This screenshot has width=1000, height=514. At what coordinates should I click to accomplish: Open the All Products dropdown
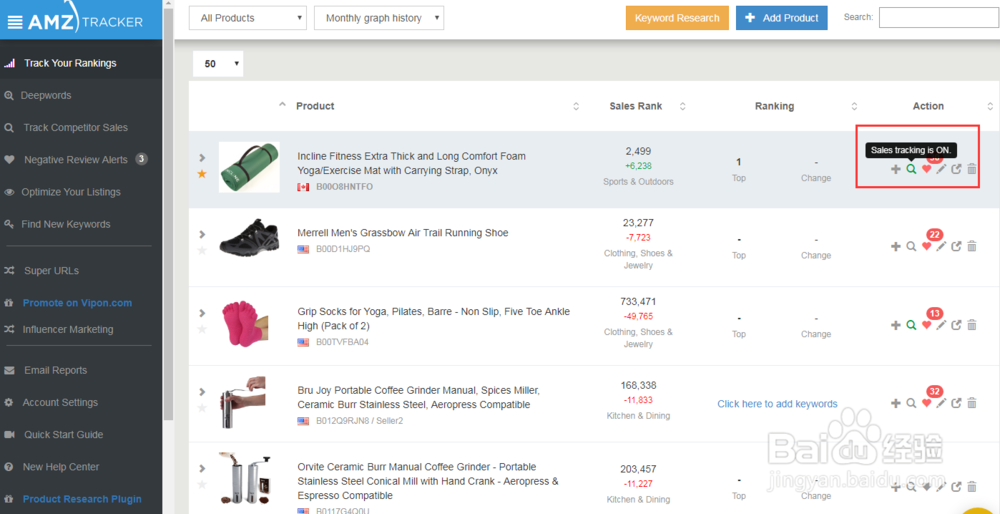point(249,18)
